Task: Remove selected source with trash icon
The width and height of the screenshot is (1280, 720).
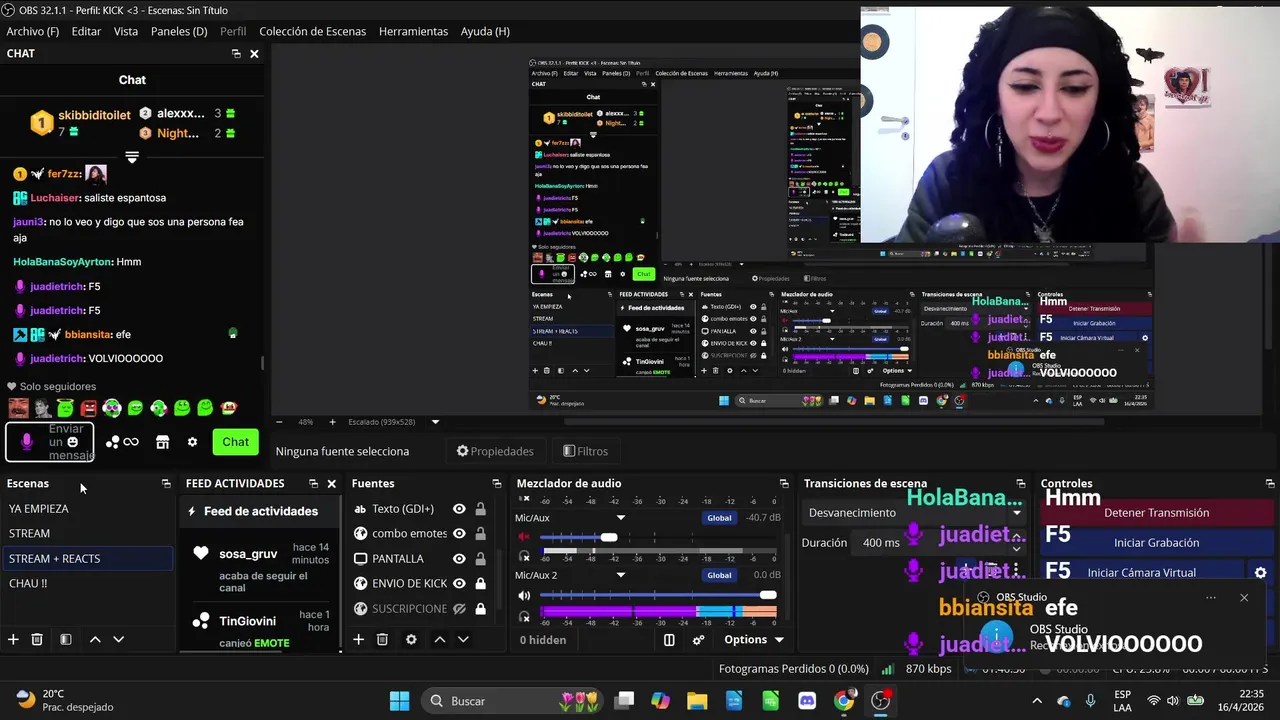Action: point(382,639)
